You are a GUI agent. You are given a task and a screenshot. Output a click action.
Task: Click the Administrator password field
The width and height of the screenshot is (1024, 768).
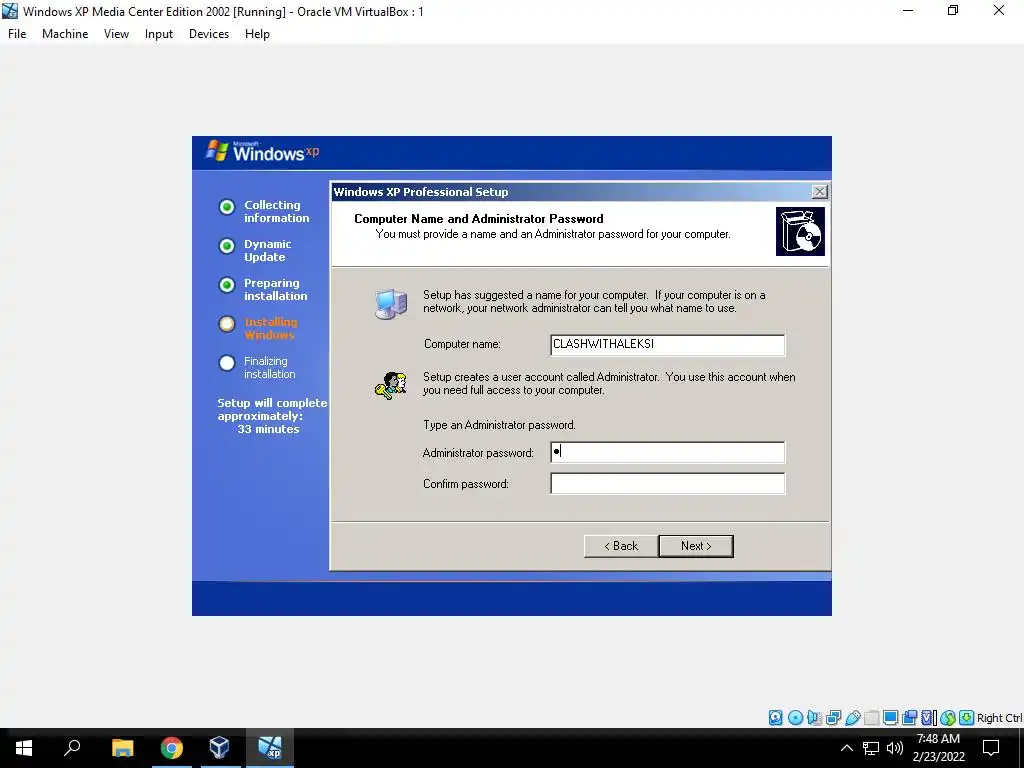pos(667,452)
